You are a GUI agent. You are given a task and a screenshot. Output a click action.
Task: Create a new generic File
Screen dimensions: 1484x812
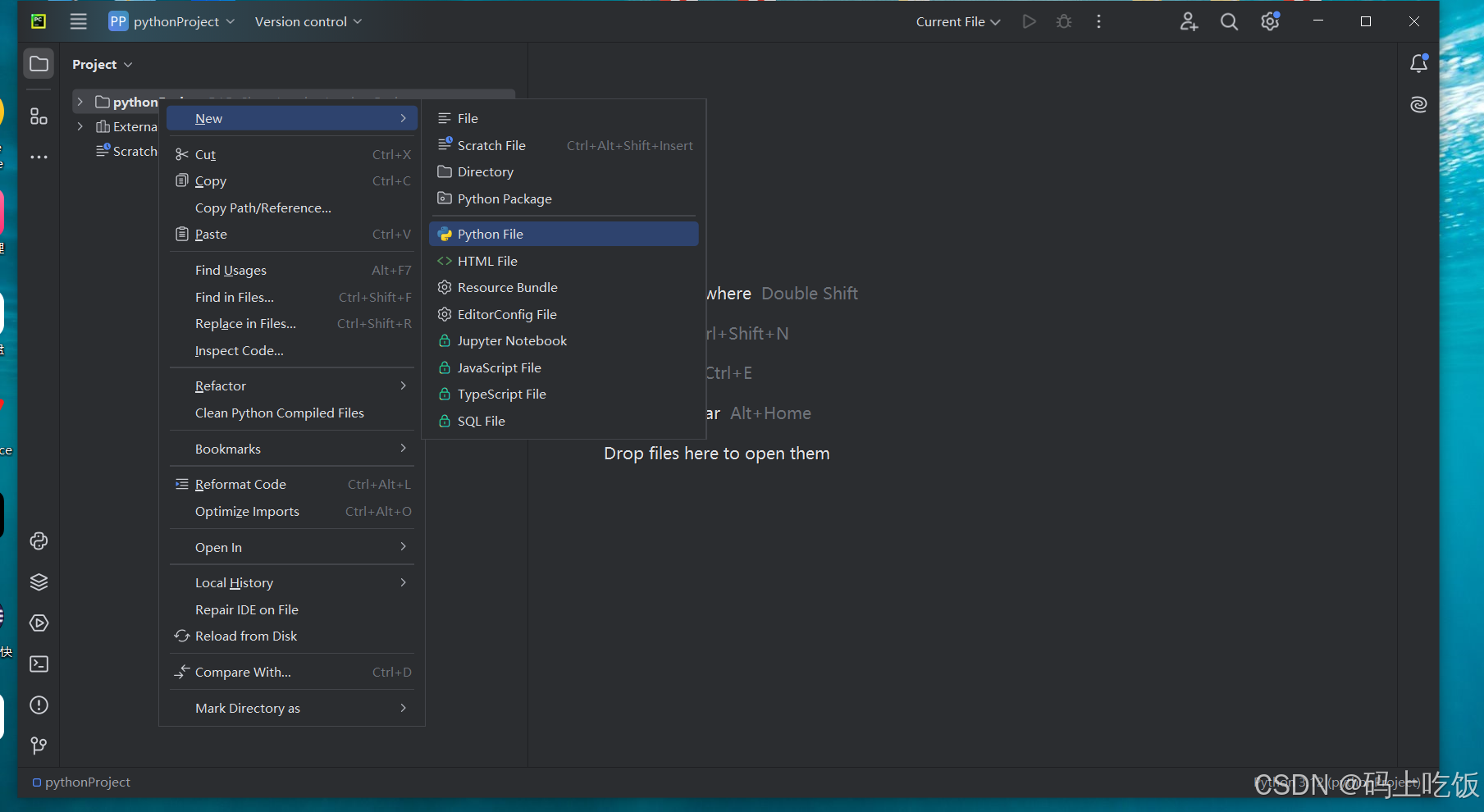[564, 118]
